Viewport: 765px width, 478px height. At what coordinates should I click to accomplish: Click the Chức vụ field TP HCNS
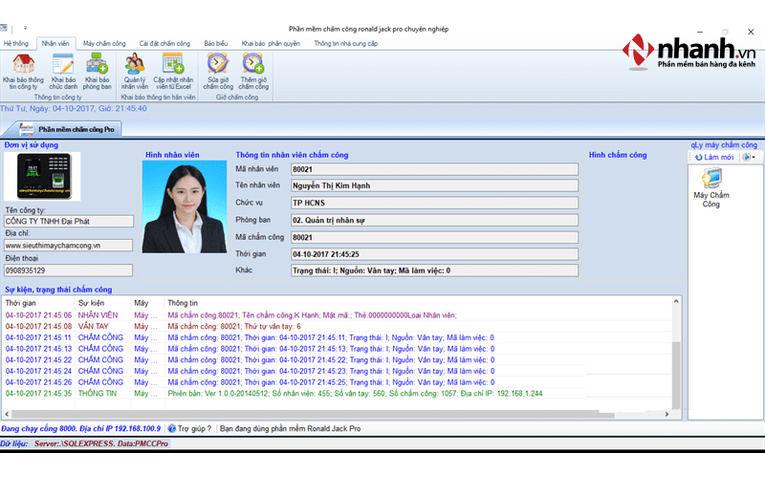click(x=435, y=203)
